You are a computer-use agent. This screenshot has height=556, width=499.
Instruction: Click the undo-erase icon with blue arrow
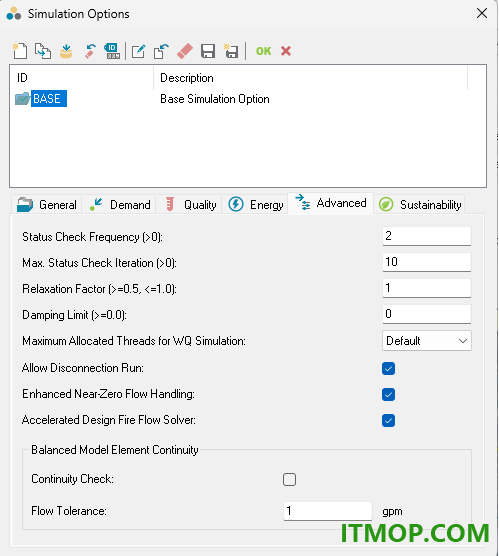pos(90,51)
